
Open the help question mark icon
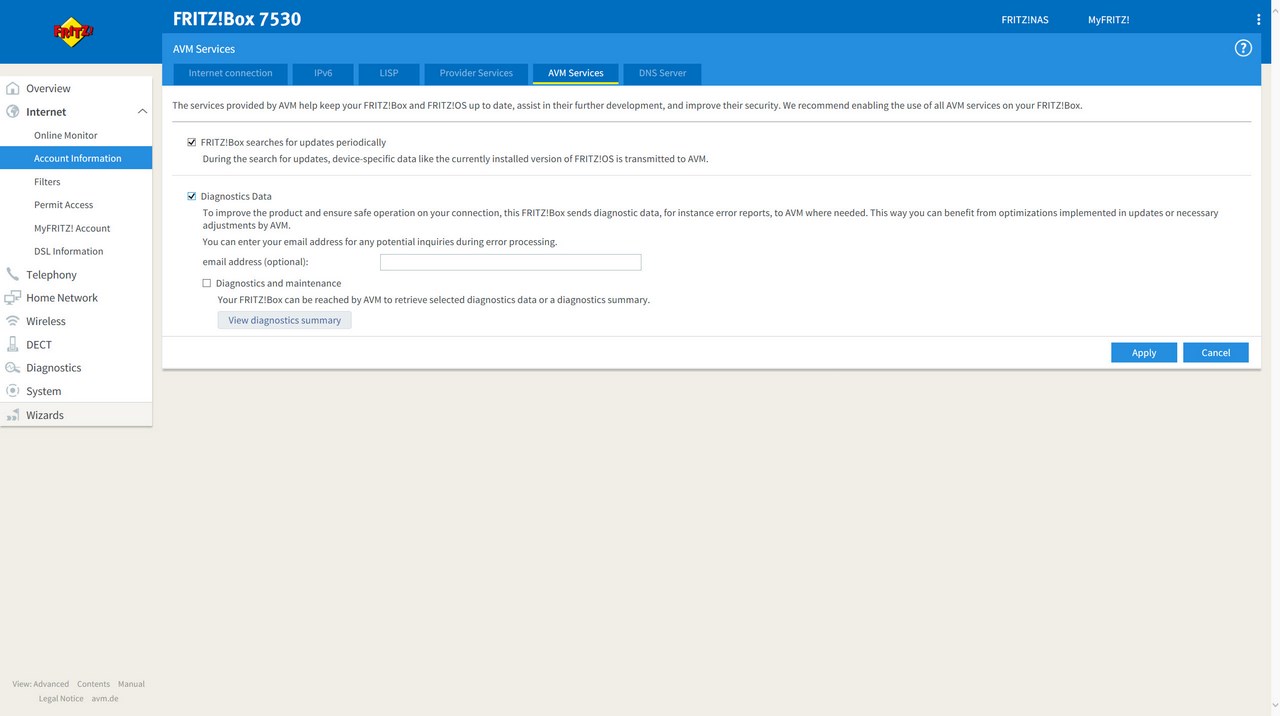click(1243, 48)
